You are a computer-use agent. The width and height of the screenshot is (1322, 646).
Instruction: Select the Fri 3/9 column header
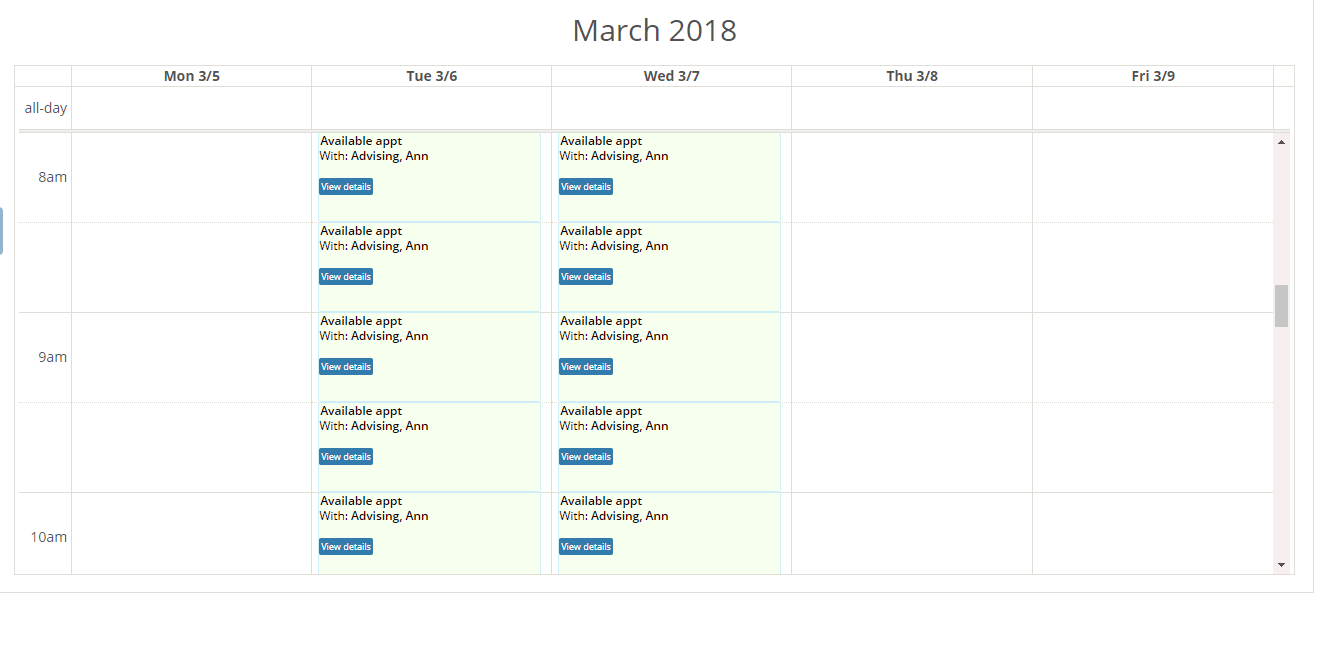pyautogui.click(x=1152, y=76)
